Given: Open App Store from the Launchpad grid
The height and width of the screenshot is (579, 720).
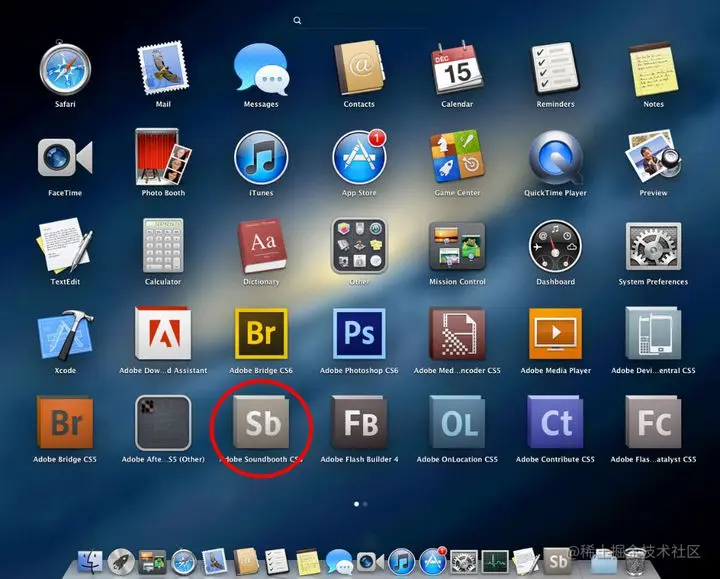Looking at the screenshot, I should 360,157.
